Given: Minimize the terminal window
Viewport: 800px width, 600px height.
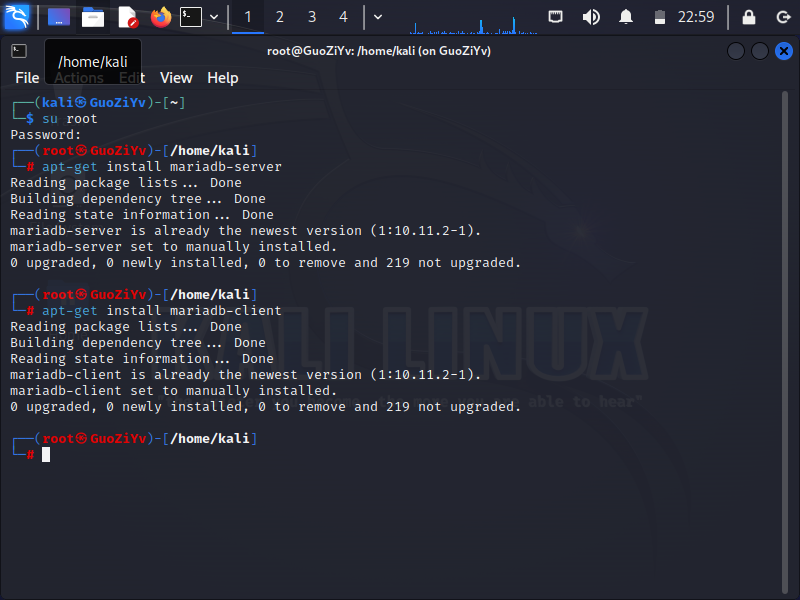Looking at the screenshot, I should (736, 51).
